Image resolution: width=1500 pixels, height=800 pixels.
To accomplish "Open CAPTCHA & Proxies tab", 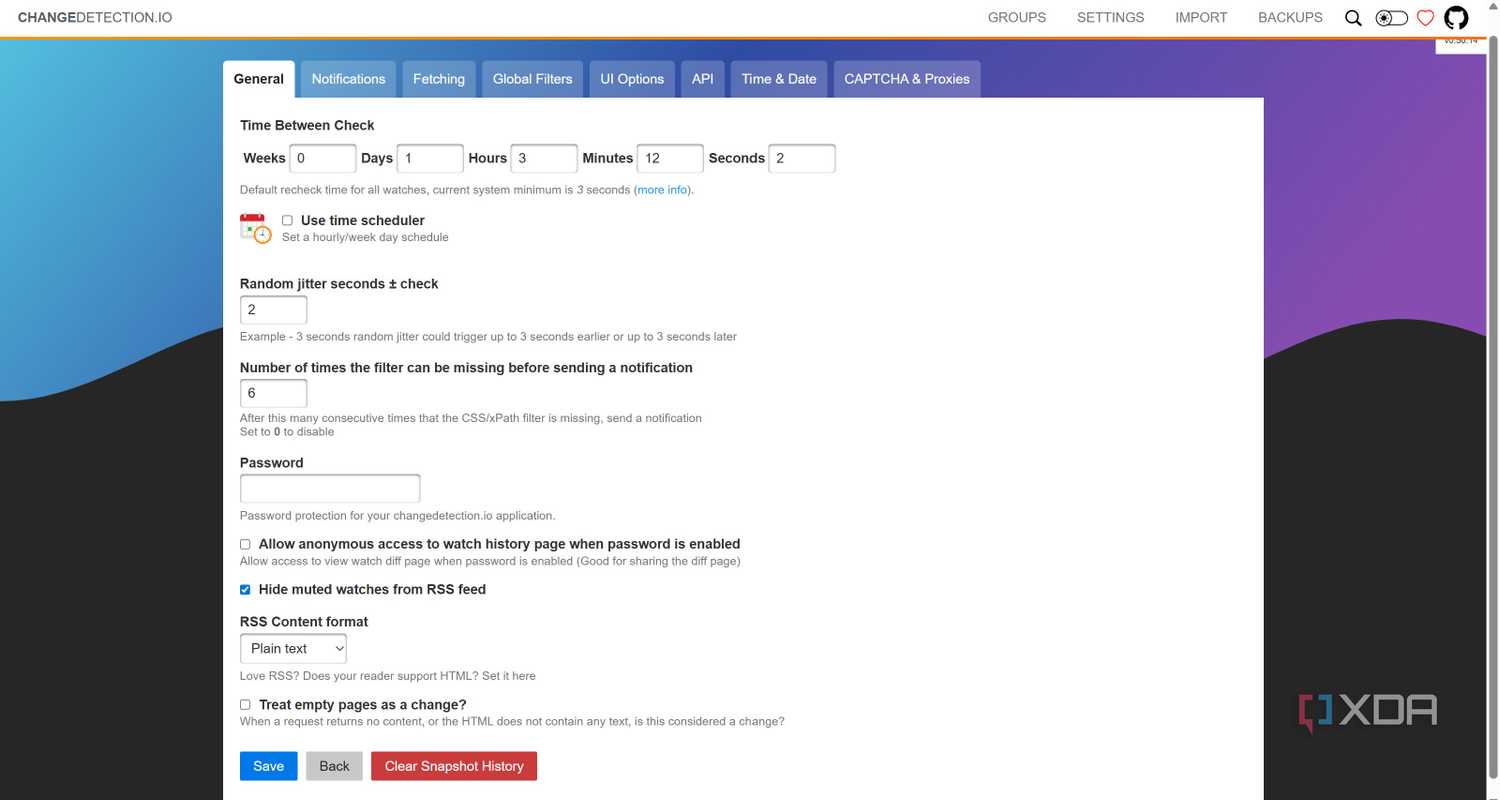I will pyautogui.click(x=907, y=79).
